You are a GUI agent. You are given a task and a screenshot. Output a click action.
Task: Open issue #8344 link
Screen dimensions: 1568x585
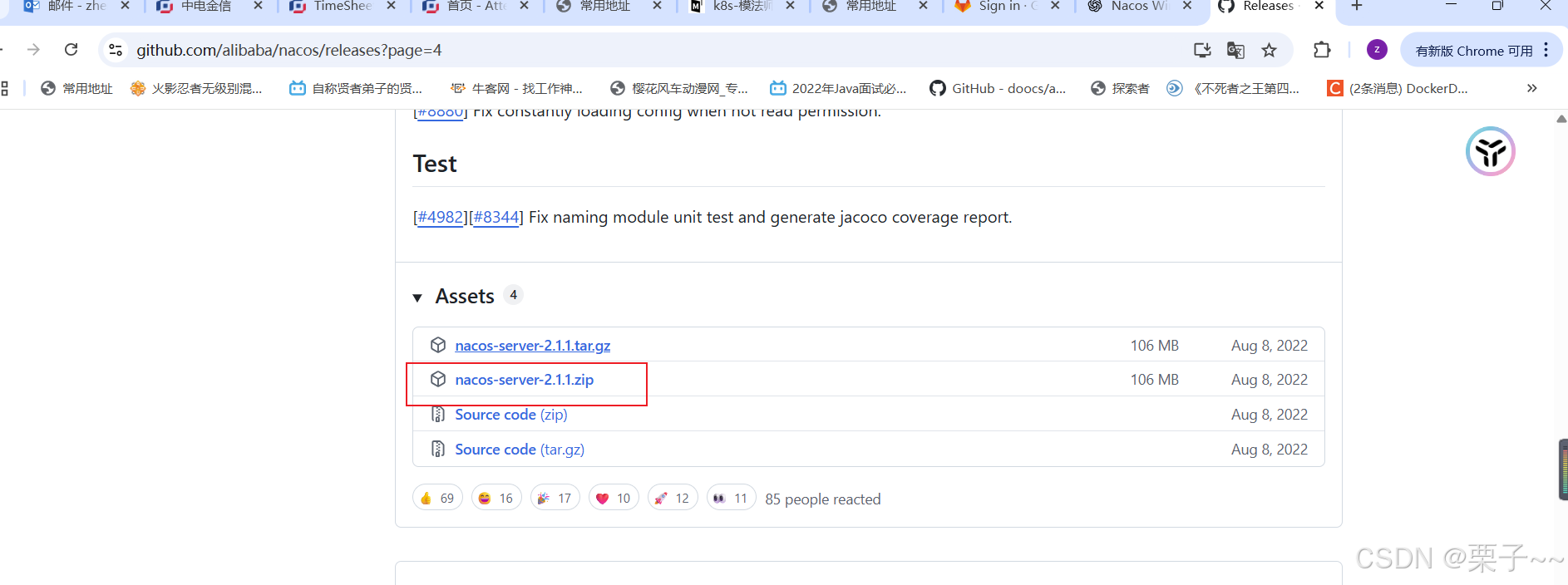[x=496, y=217]
